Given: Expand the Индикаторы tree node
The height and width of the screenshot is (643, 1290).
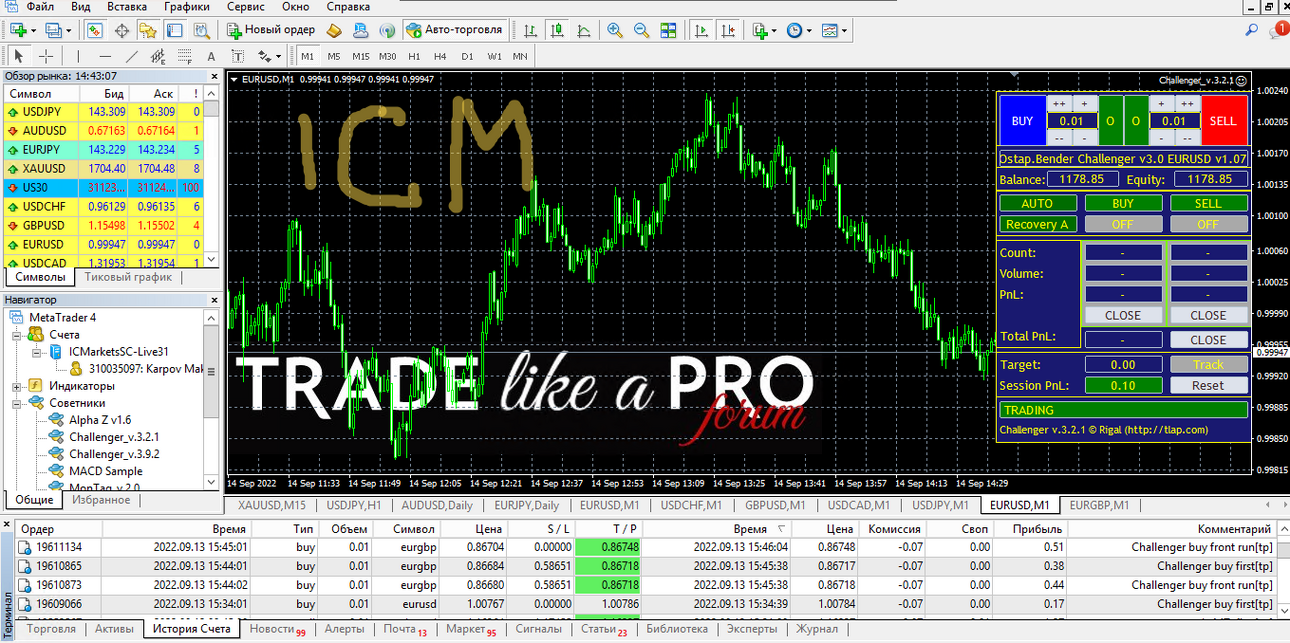Looking at the screenshot, I should point(15,385).
